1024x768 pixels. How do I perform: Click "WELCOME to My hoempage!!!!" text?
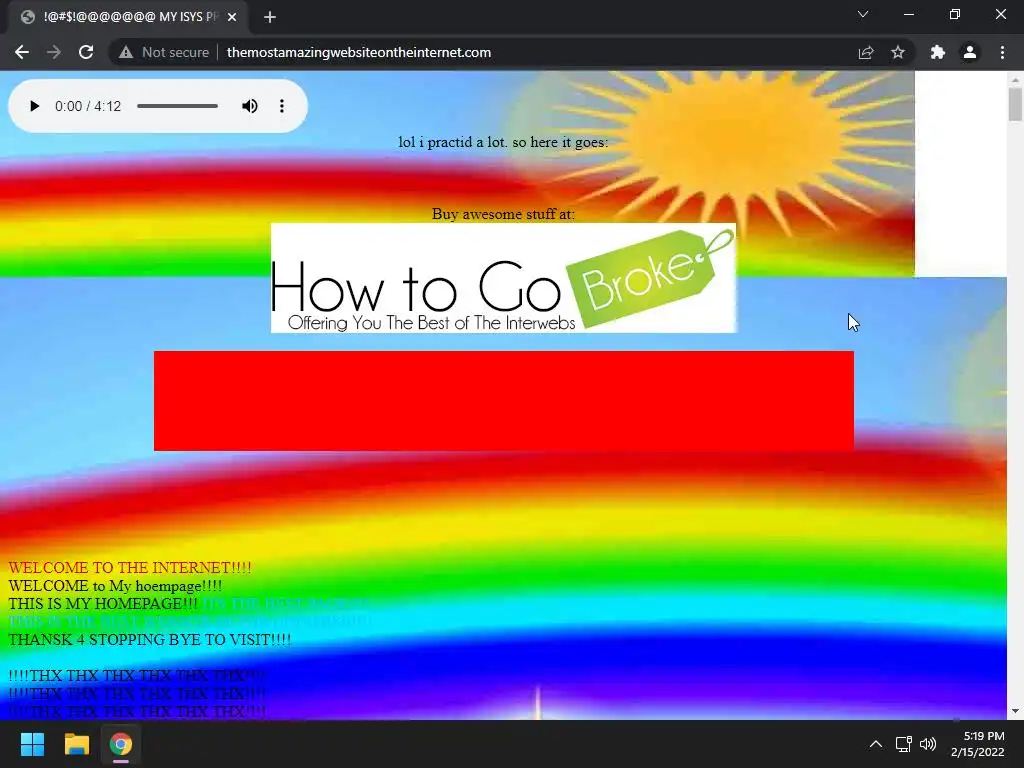pos(115,586)
